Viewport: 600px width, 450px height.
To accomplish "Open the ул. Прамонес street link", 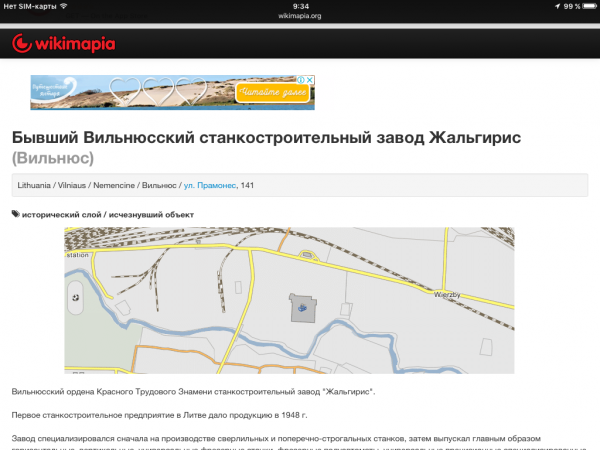I will point(210,185).
